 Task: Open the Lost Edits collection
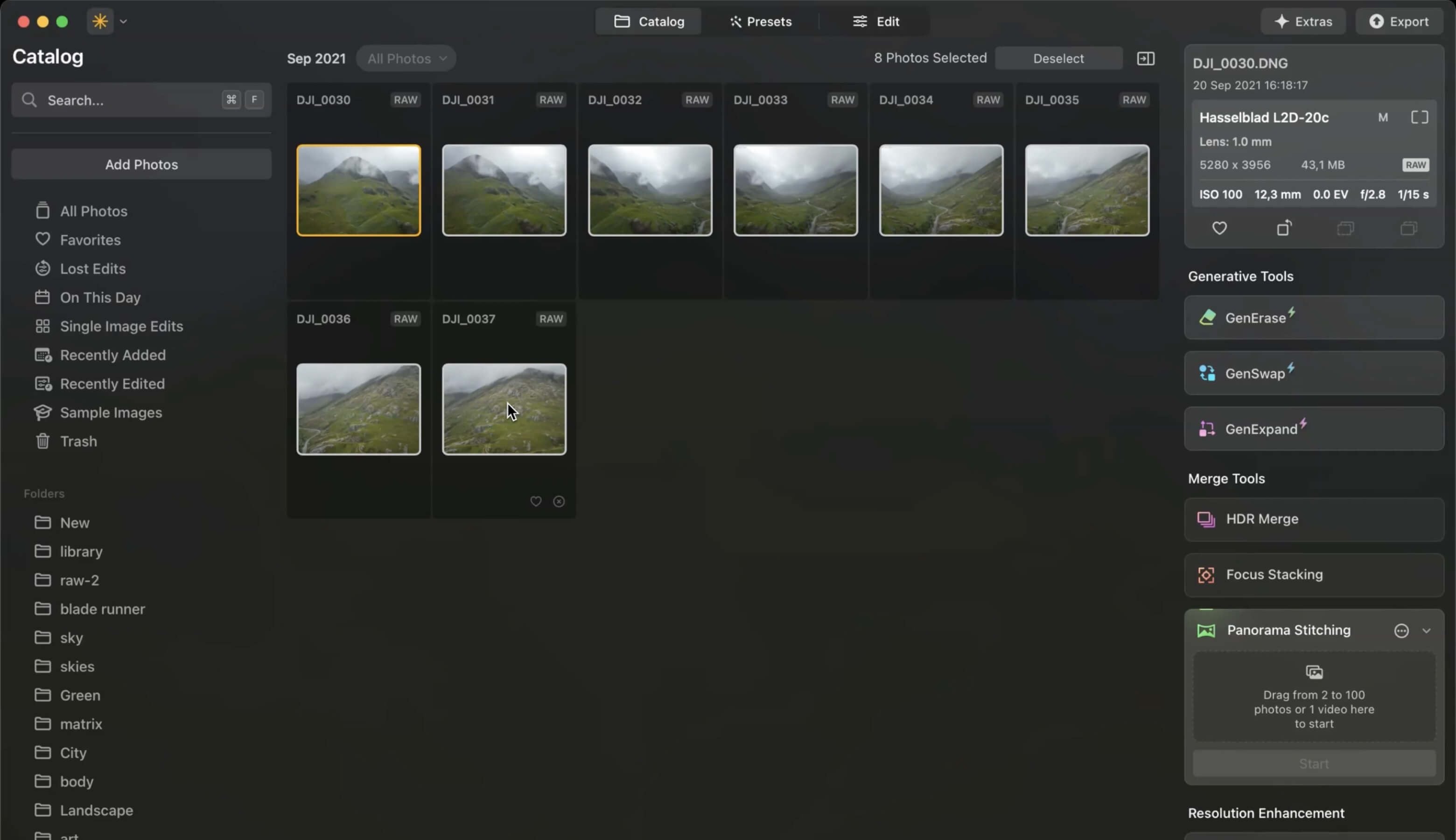[x=92, y=269]
